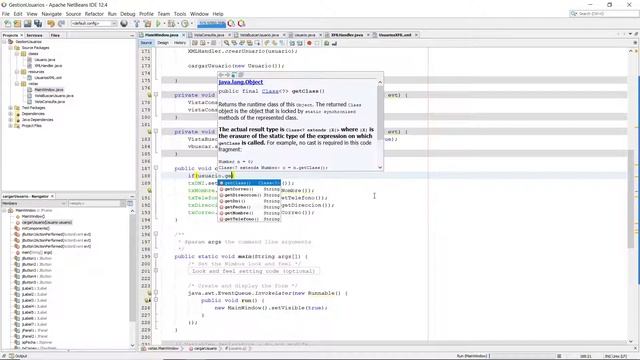Viewport: 640px width, 360px height.
Task: Click the editor's Find Selection magnifier icon
Action: (x=227, y=43)
